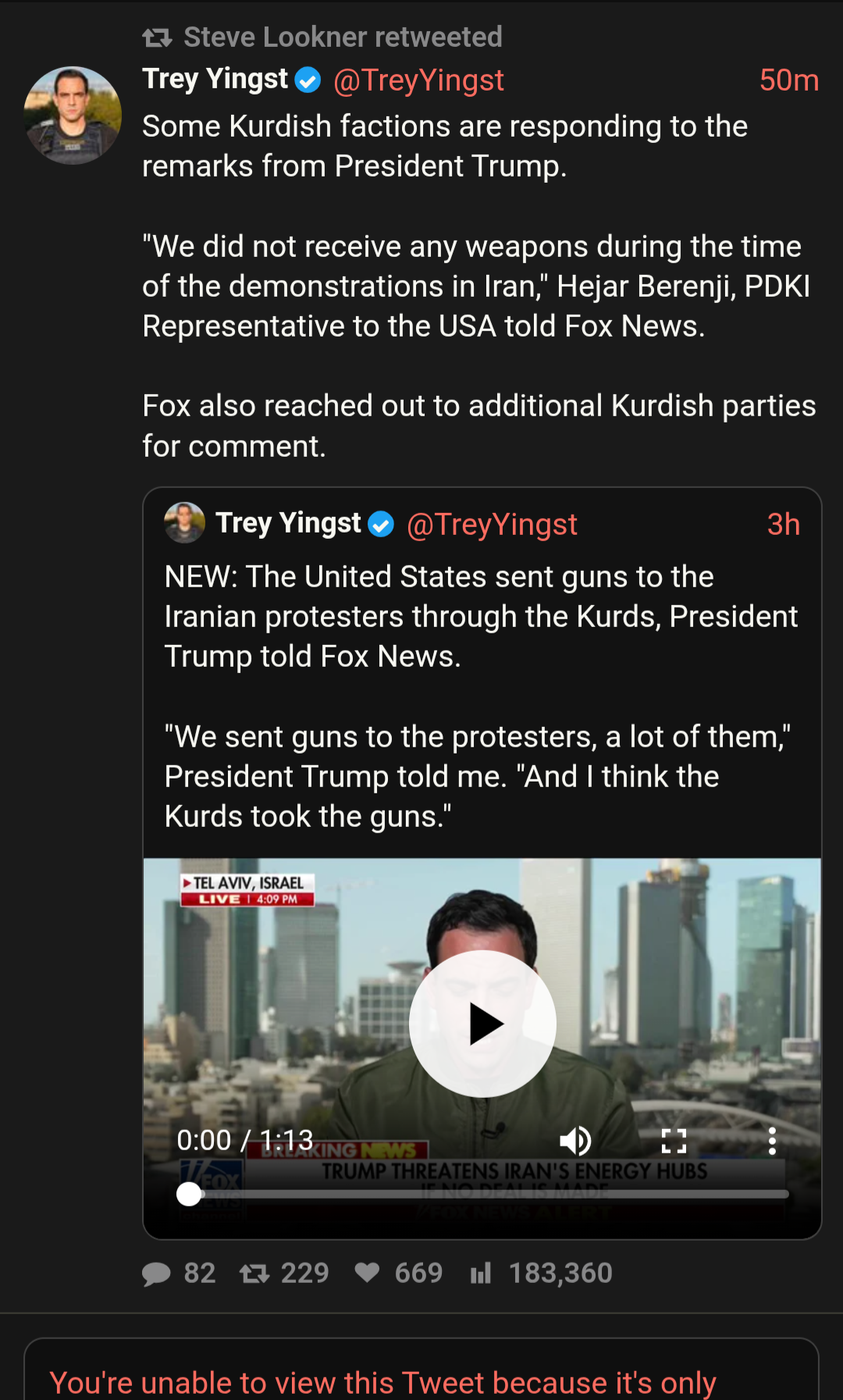Toggle fullscreen on the video player

(x=674, y=1141)
